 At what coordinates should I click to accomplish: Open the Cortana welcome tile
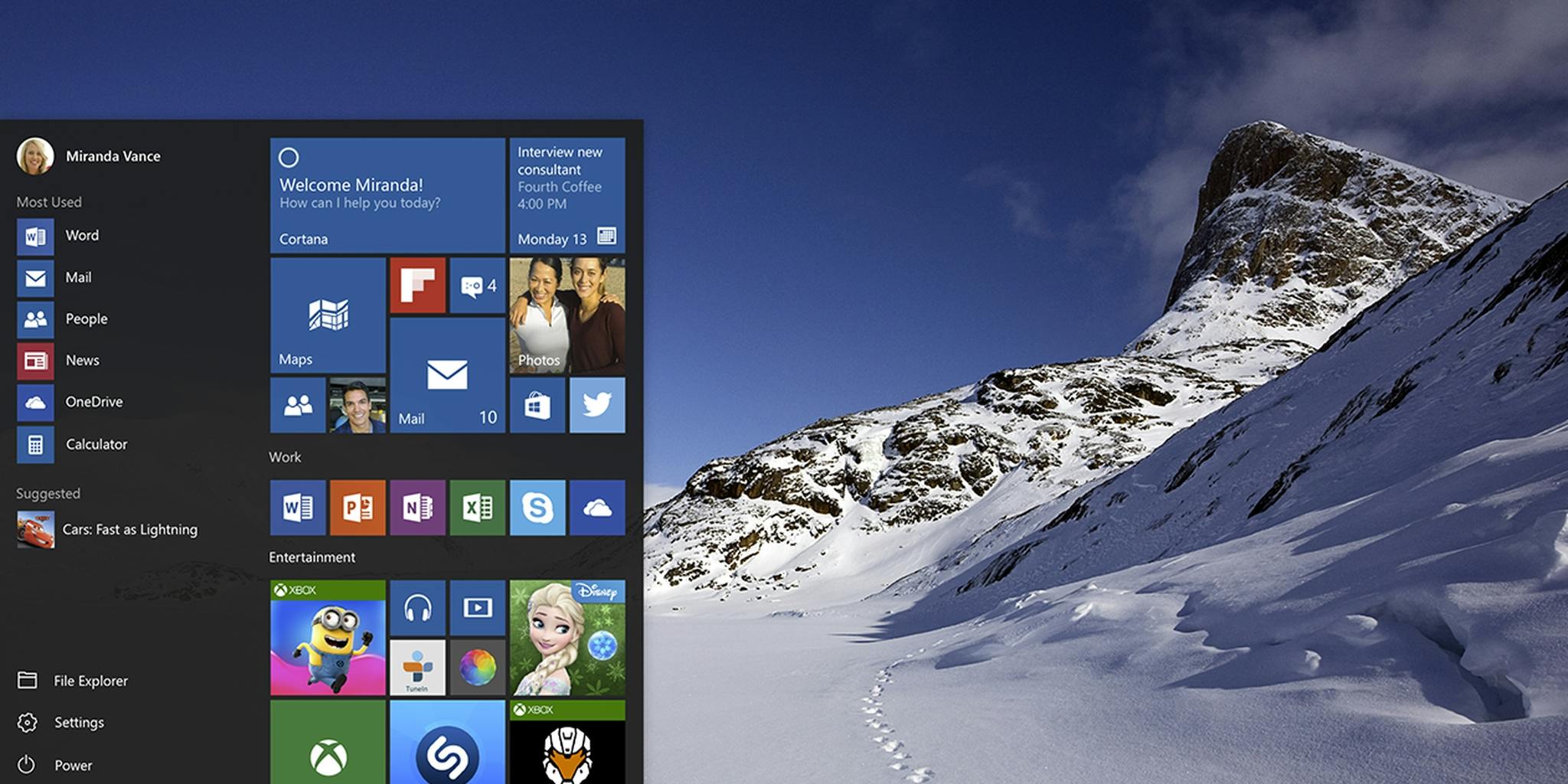point(387,195)
